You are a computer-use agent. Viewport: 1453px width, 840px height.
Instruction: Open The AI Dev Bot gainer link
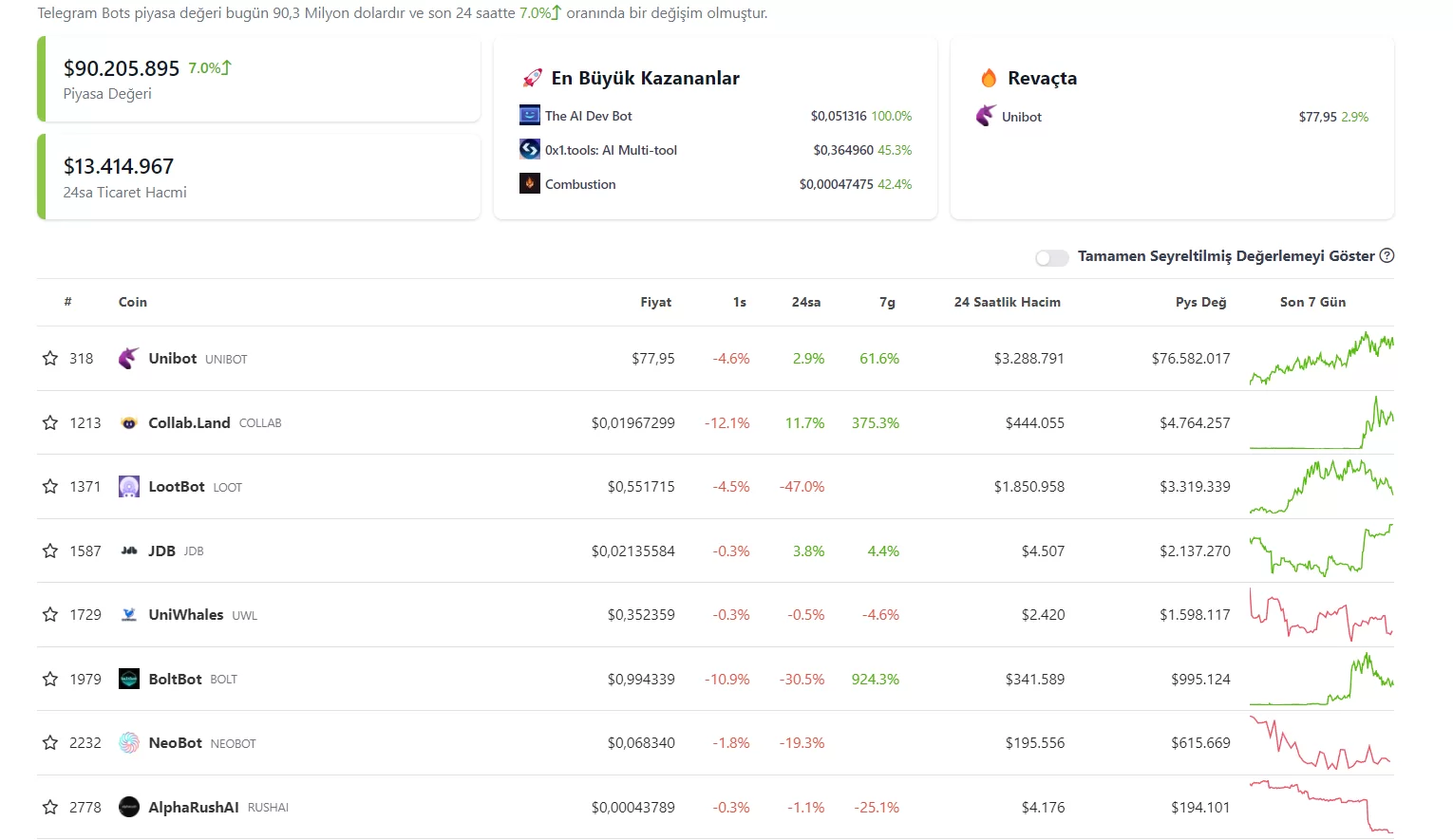[x=588, y=116]
